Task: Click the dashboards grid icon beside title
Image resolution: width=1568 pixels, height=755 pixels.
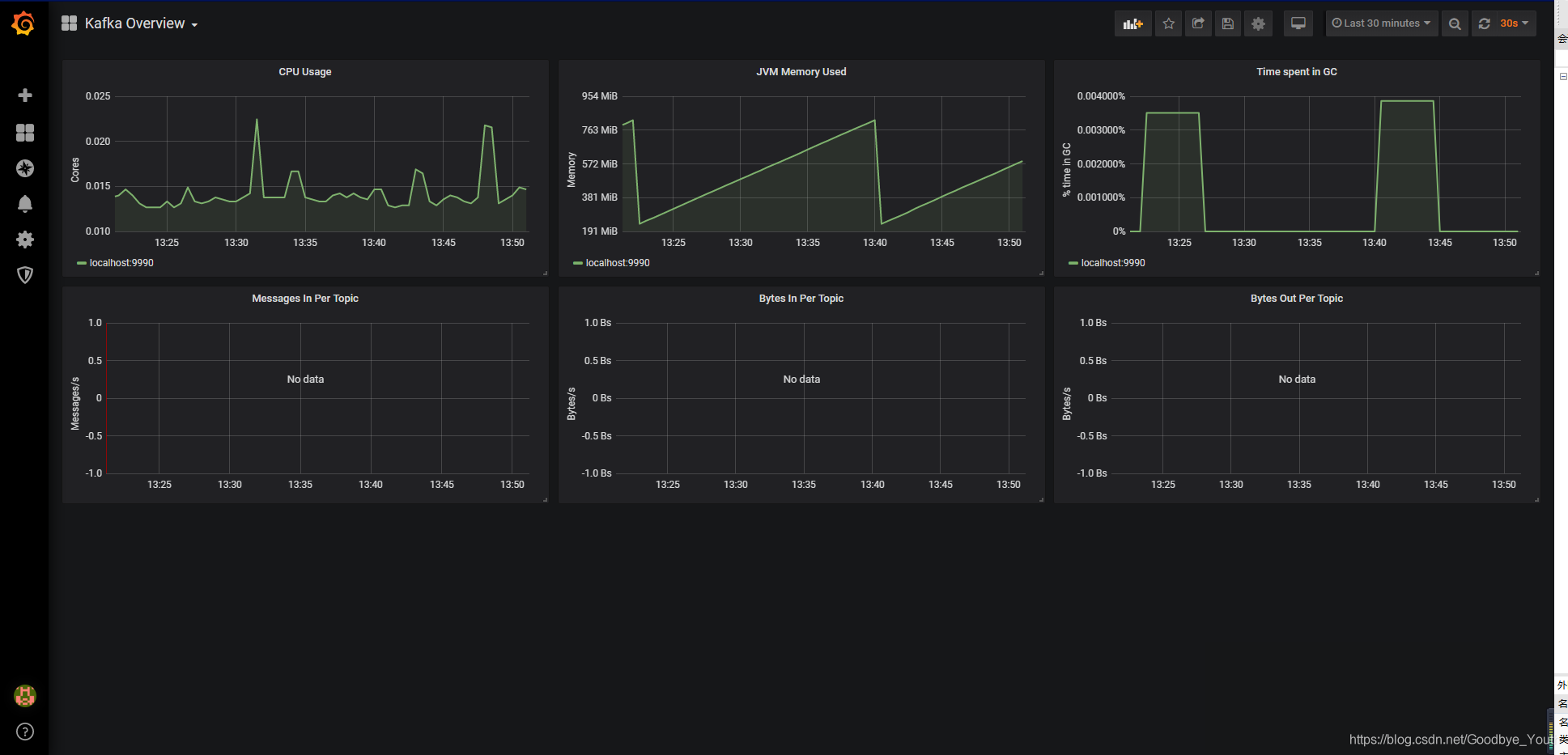Action: click(x=69, y=23)
